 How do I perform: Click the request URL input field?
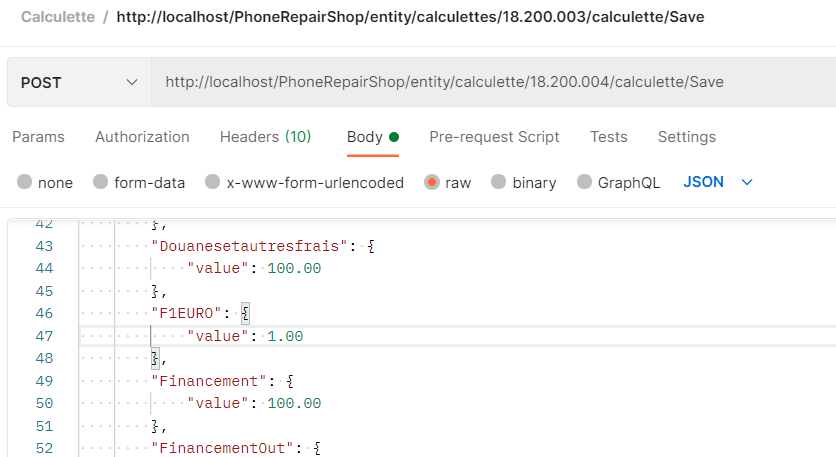pos(494,83)
